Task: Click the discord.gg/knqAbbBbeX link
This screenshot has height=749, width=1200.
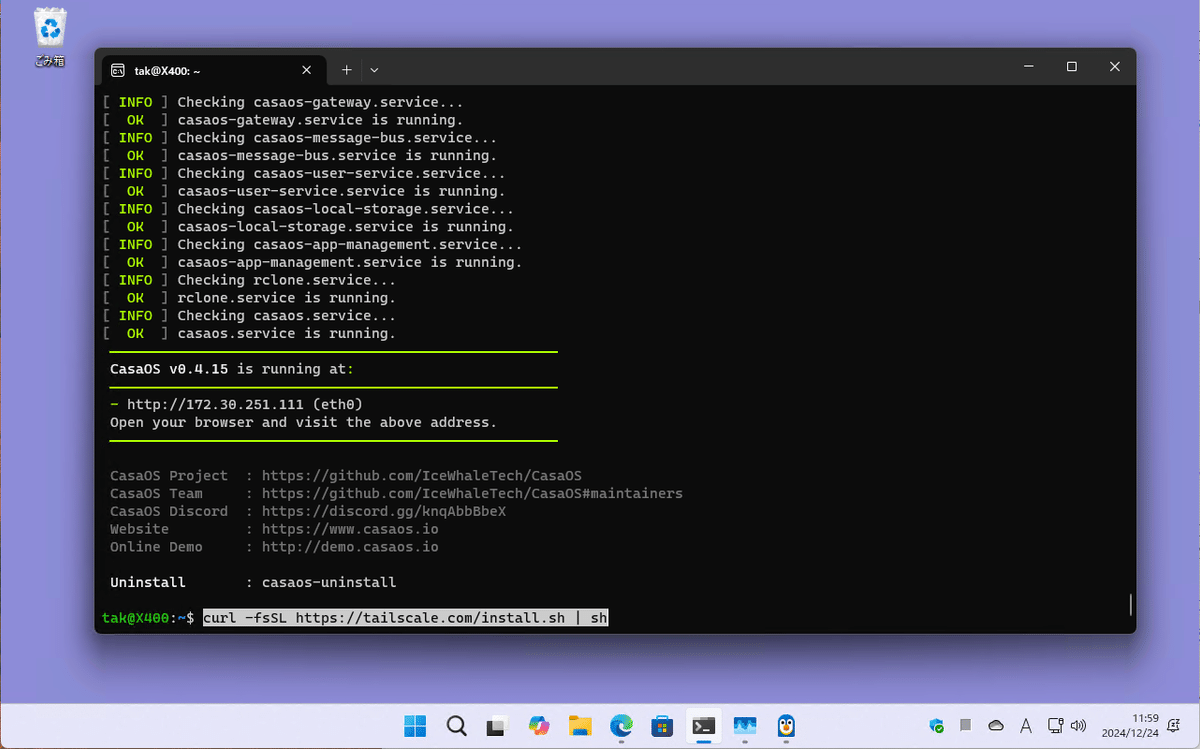Action: pyautogui.click(x=384, y=511)
